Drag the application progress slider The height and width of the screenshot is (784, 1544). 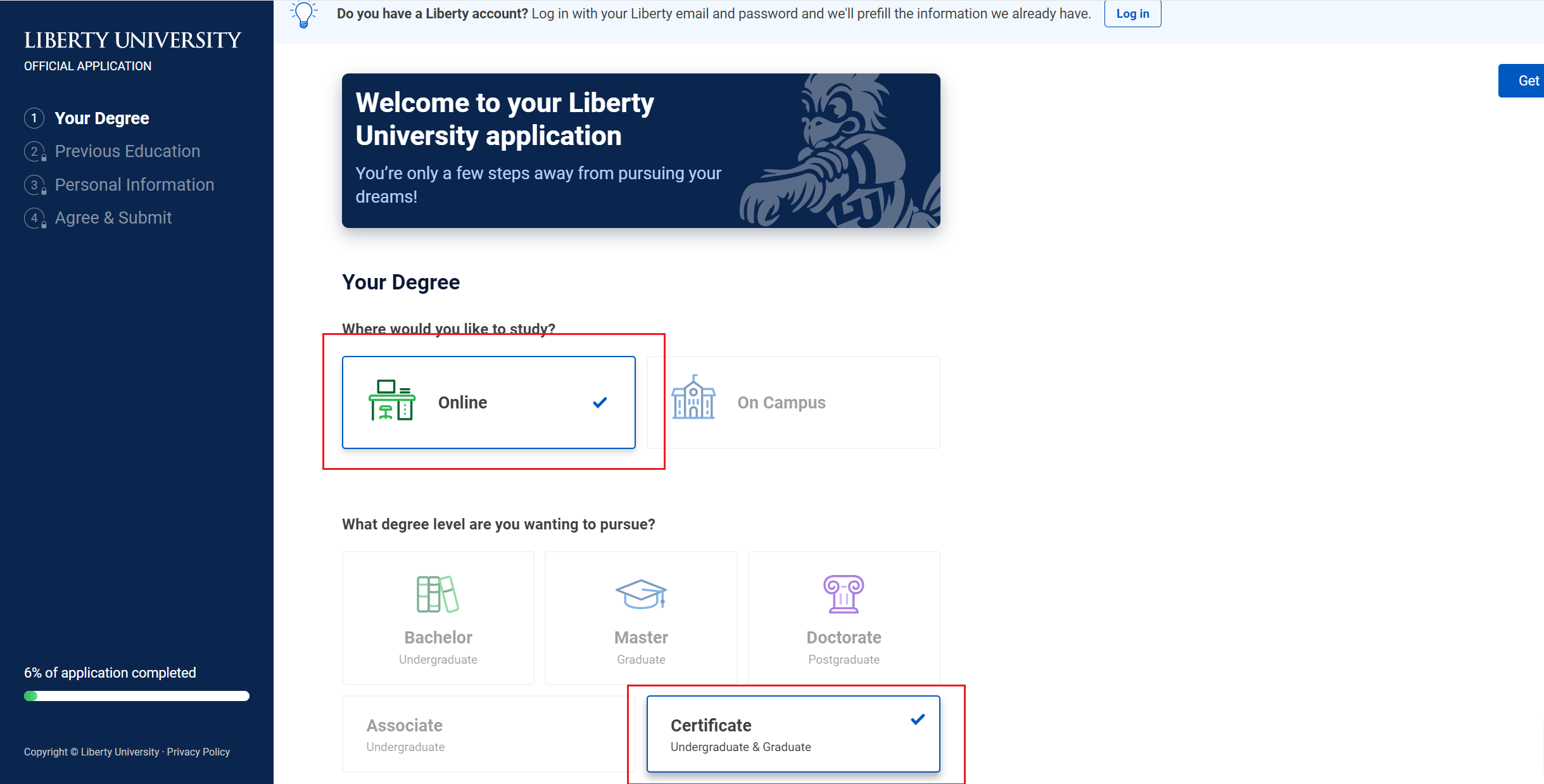click(33, 696)
